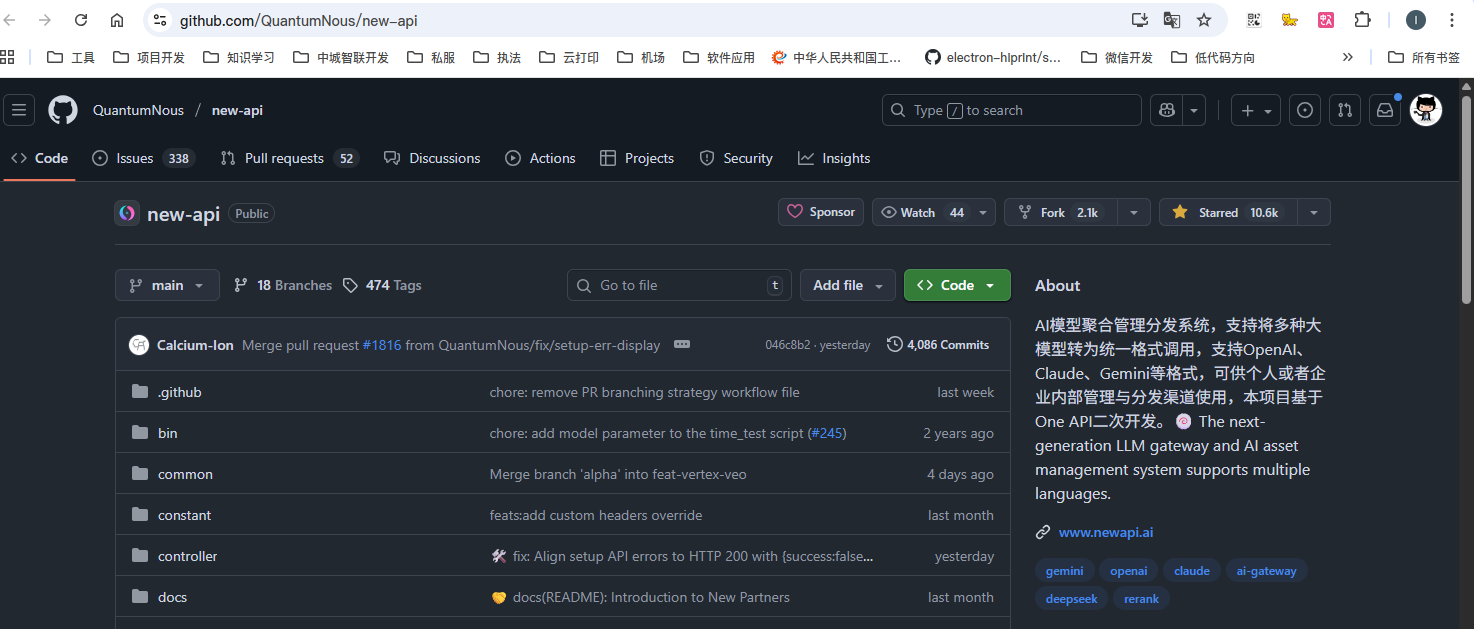Screen dimensions: 1474x629
Task: Open the issues circle icon in header
Action: [1304, 110]
